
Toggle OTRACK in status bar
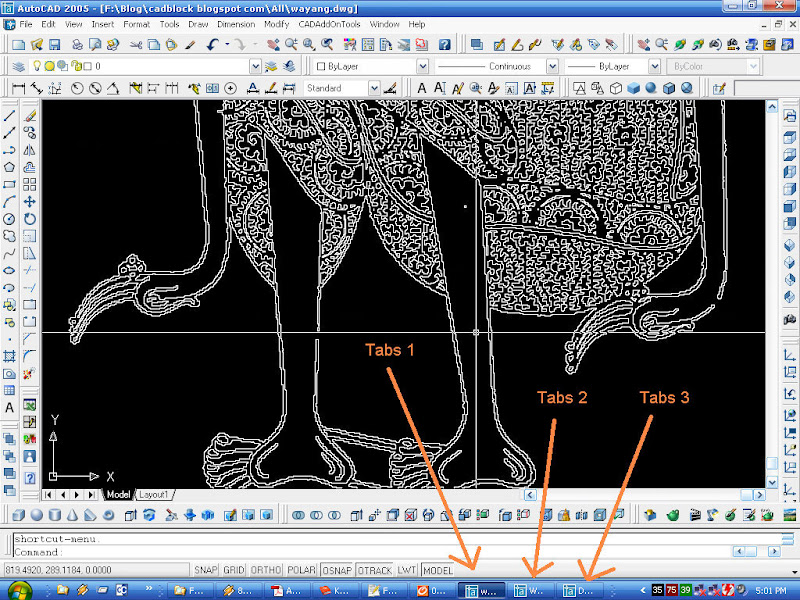coord(374,570)
